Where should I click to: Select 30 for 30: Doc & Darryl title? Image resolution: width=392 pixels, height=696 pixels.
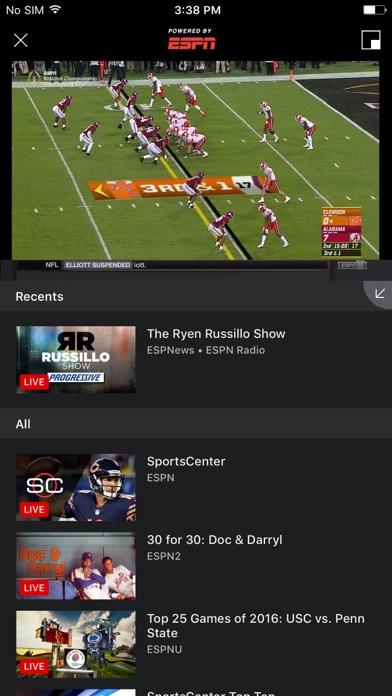214,540
